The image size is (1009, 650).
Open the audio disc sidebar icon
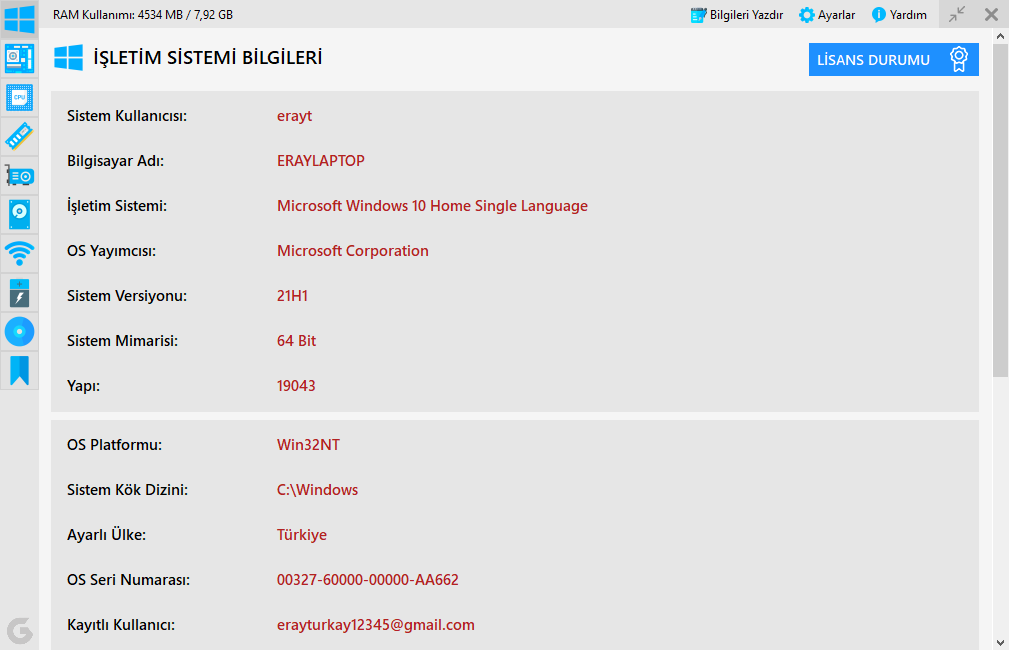[19, 331]
